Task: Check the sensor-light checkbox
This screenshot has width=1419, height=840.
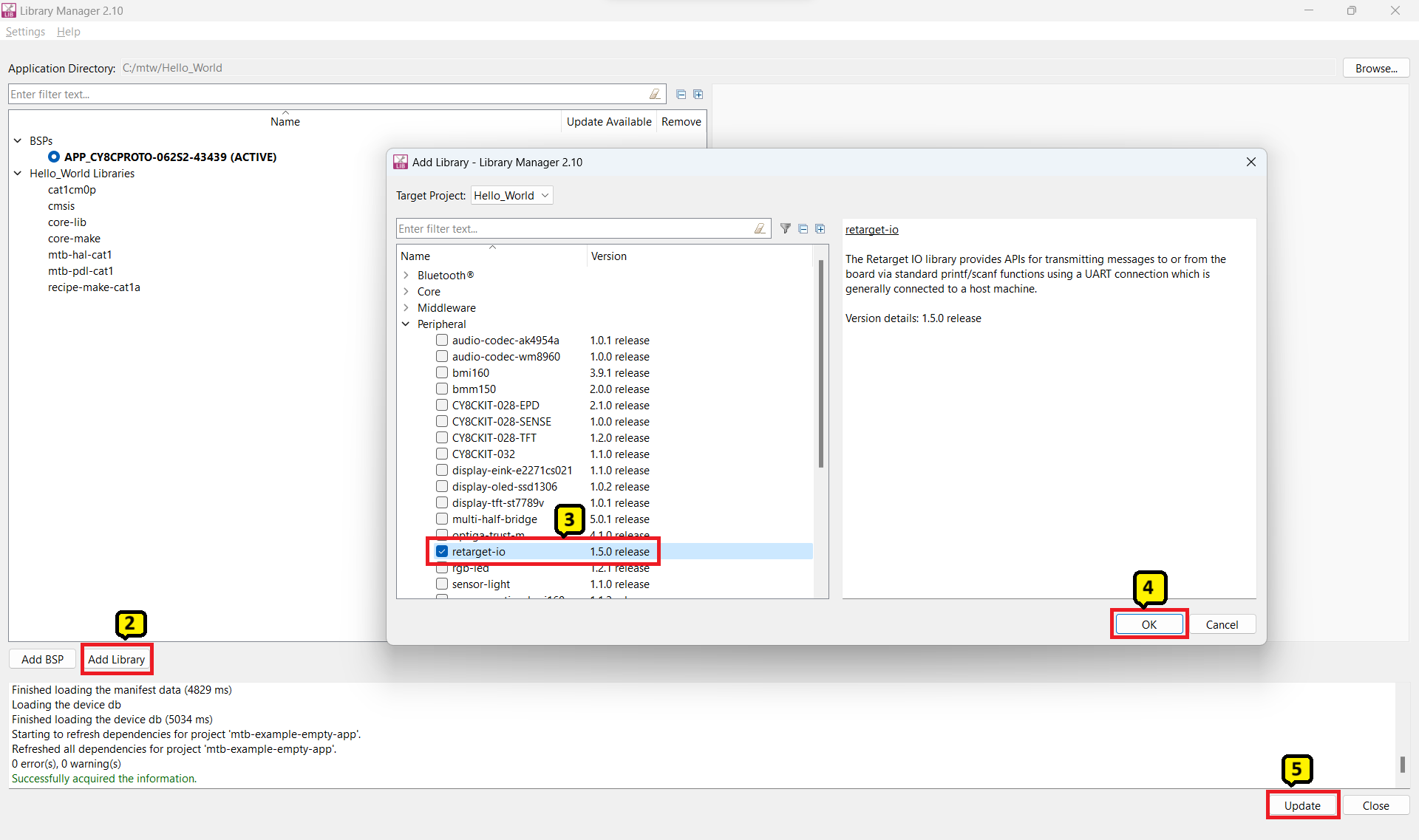Action: coord(442,584)
